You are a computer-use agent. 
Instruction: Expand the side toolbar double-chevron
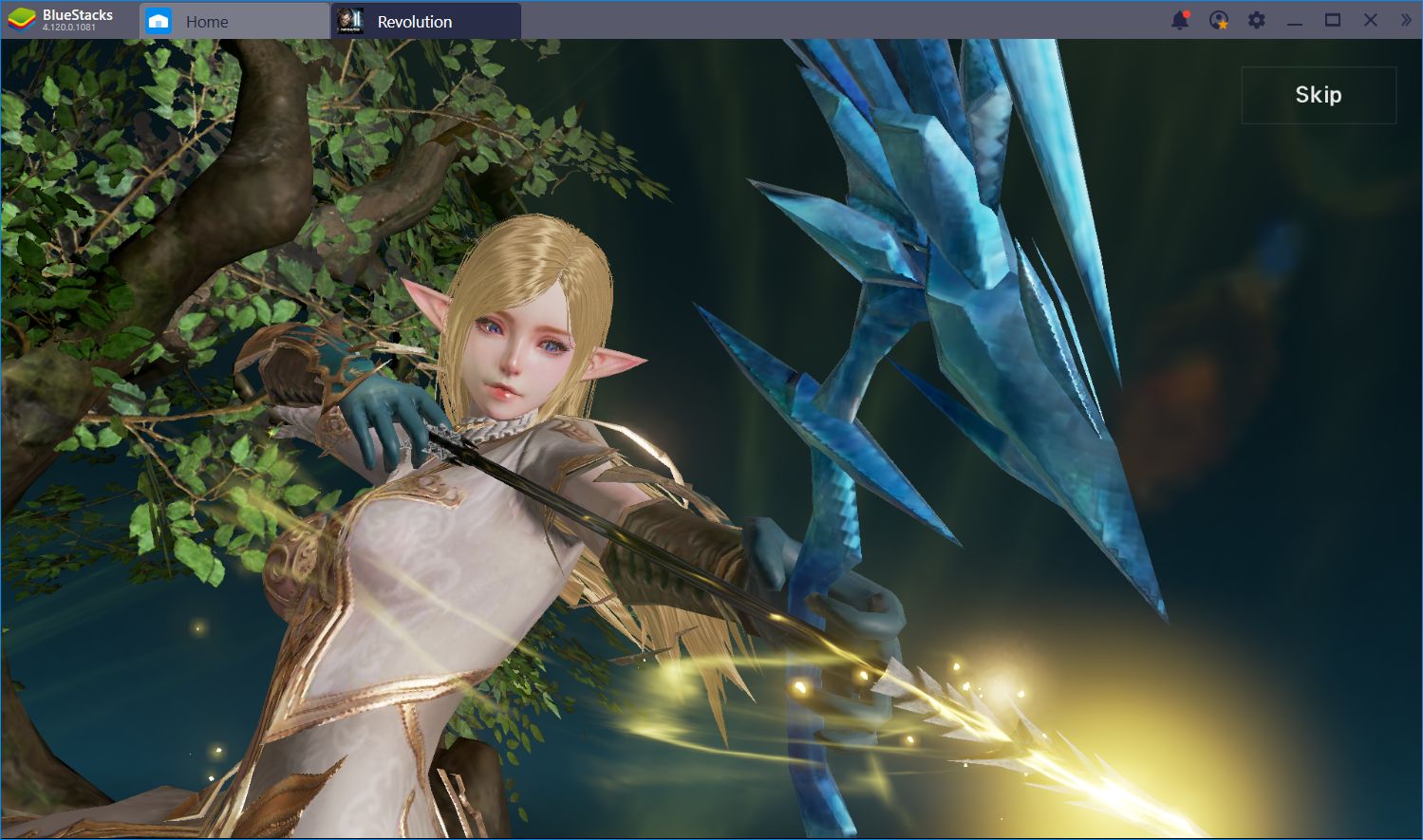(x=1406, y=20)
